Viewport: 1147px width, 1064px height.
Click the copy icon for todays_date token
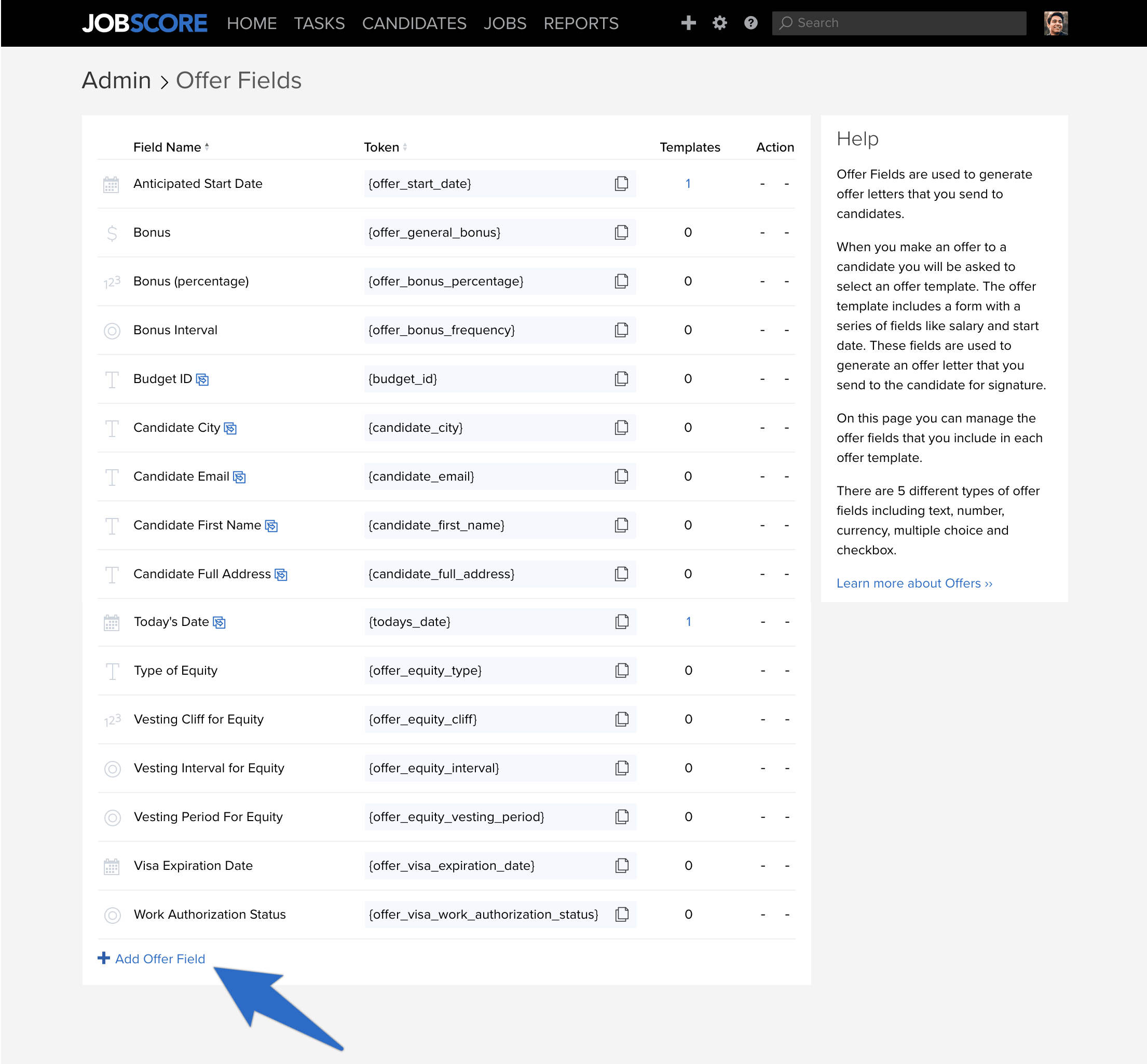pyautogui.click(x=622, y=622)
